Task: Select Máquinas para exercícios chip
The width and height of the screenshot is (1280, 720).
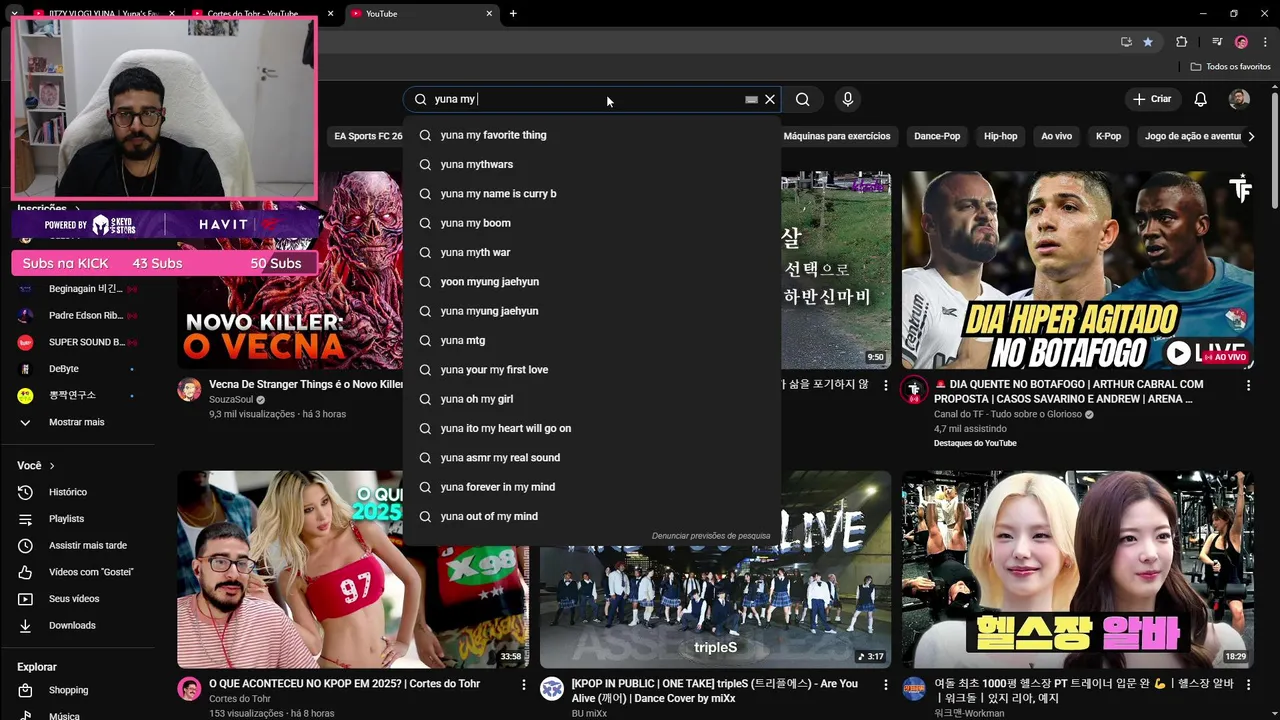Action: (x=836, y=136)
